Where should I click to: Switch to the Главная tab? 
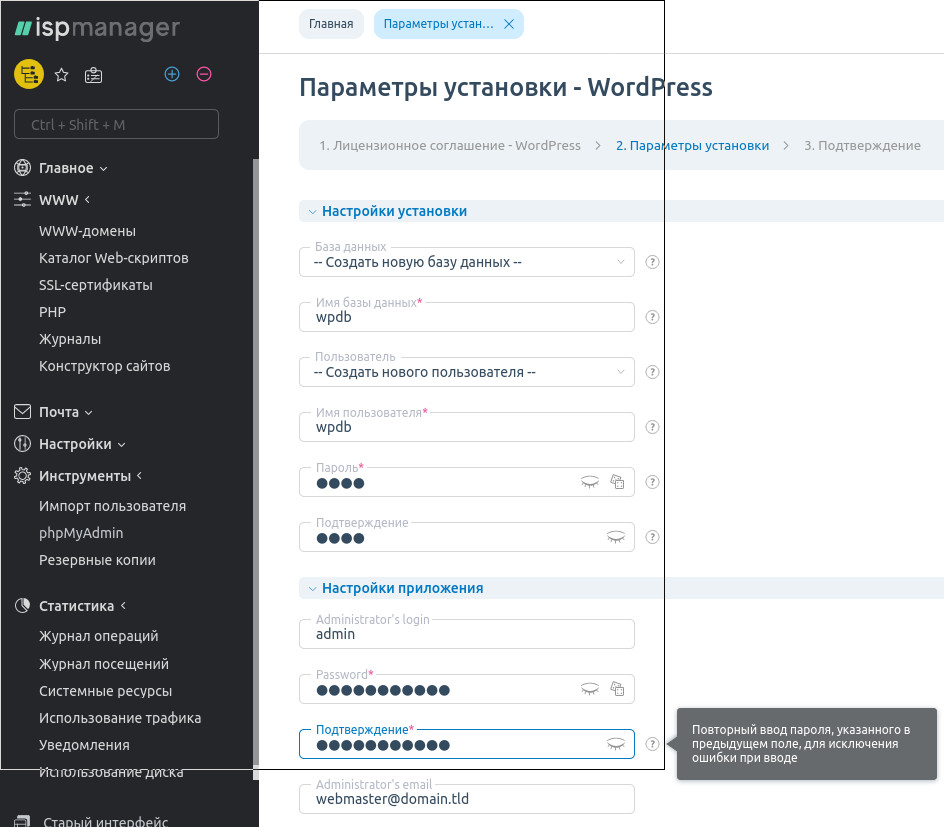click(331, 24)
